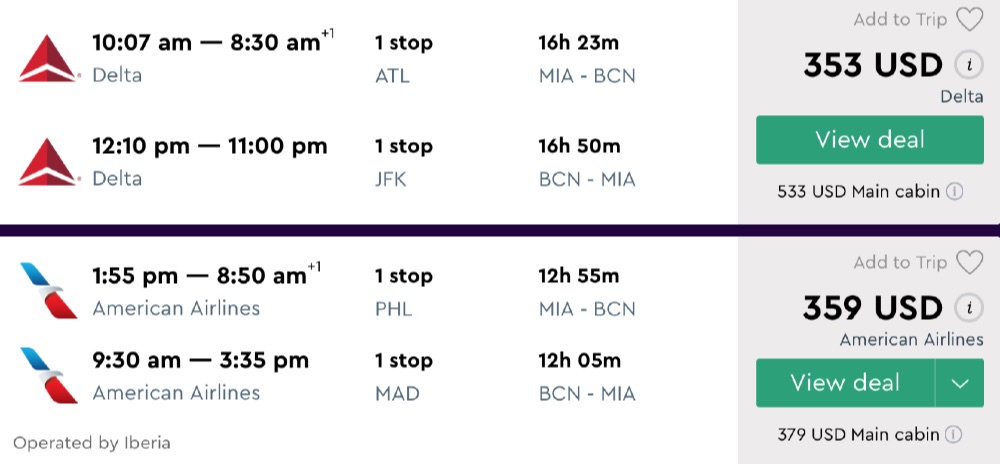Add the American Airlines itinerary to Trip

(x=900, y=262)
